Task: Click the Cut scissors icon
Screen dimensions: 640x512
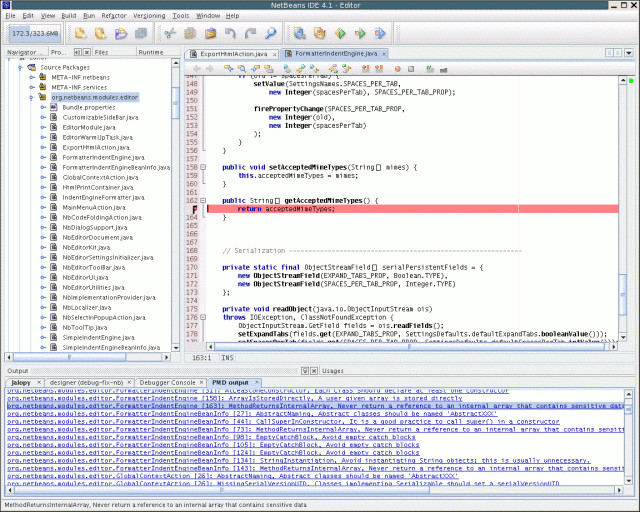Action: 170,33
